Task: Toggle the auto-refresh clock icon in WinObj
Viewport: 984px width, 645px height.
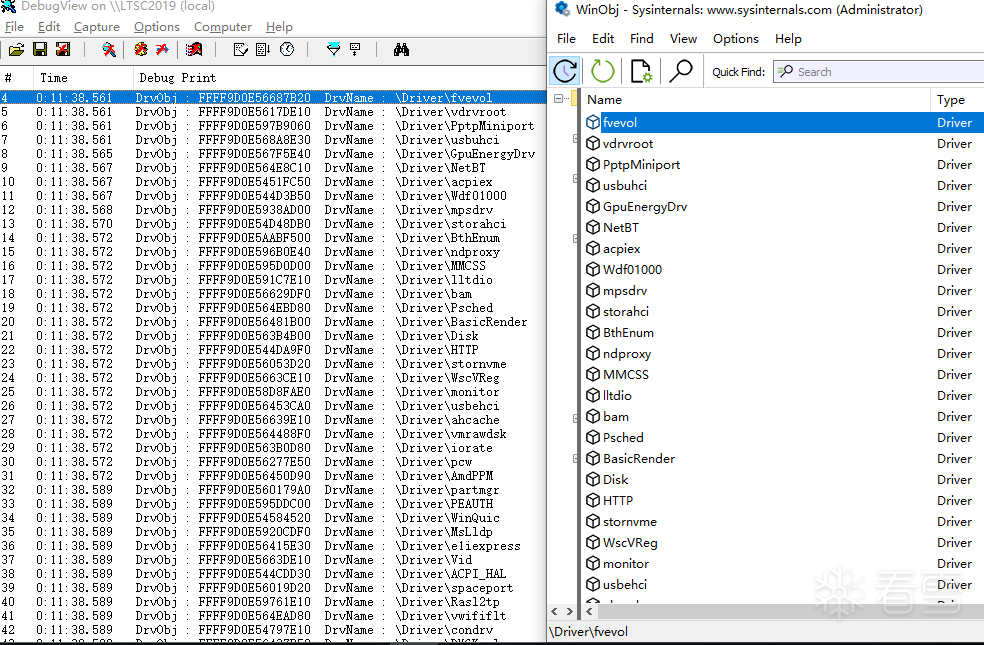Action: (565, 71)
